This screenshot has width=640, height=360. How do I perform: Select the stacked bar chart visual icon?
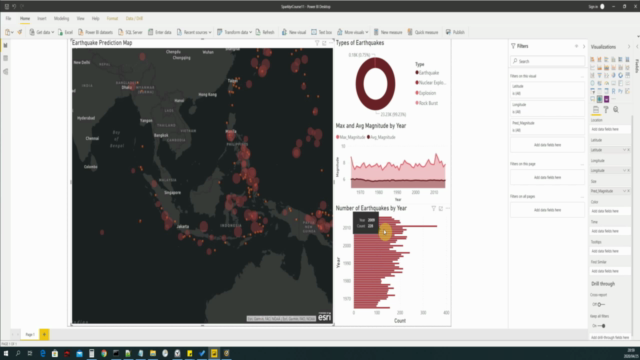(x=592, y=59)
